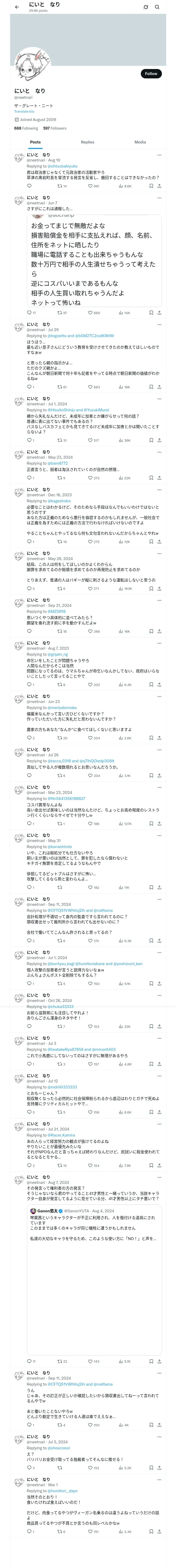Click the refresh/Grok icon beside the search icon

click(146, 7)
